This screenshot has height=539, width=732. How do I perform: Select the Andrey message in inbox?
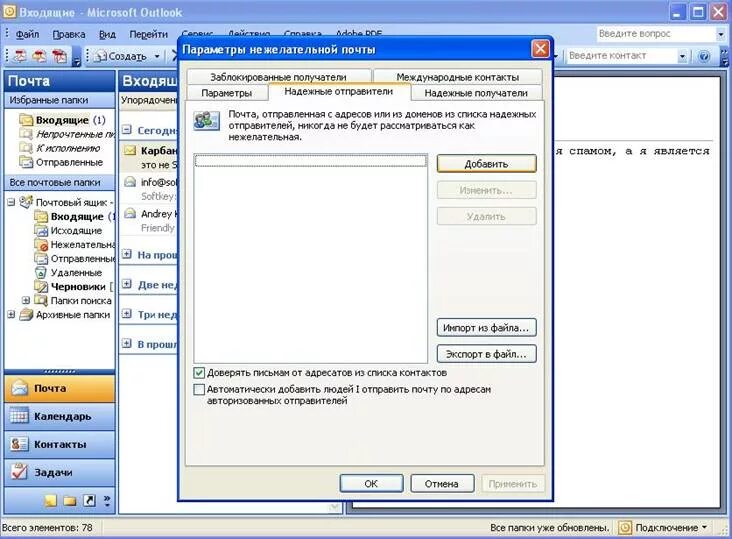coord(149,220)
